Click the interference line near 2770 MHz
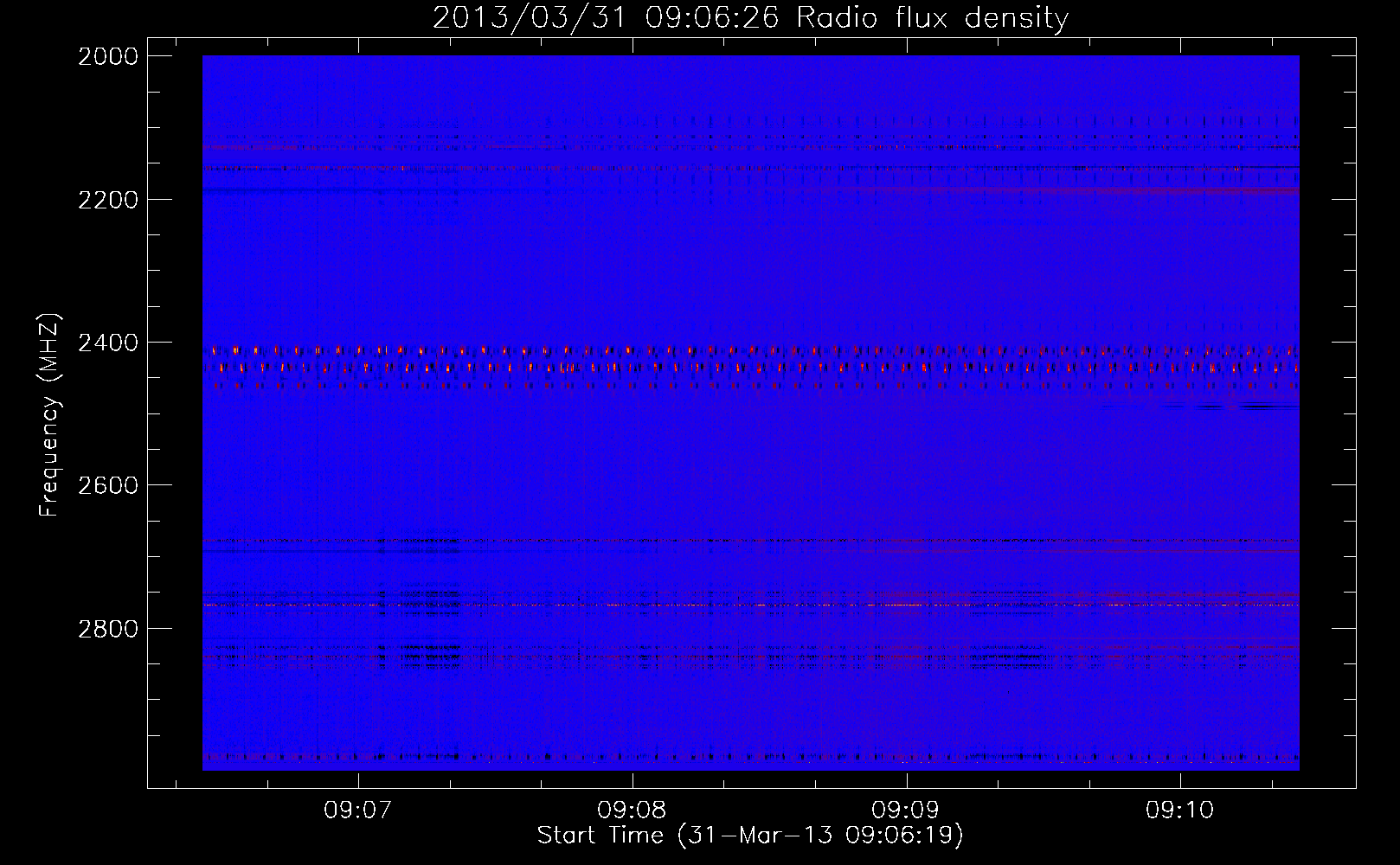This screenshot has width=1400, height=865. 751,605
